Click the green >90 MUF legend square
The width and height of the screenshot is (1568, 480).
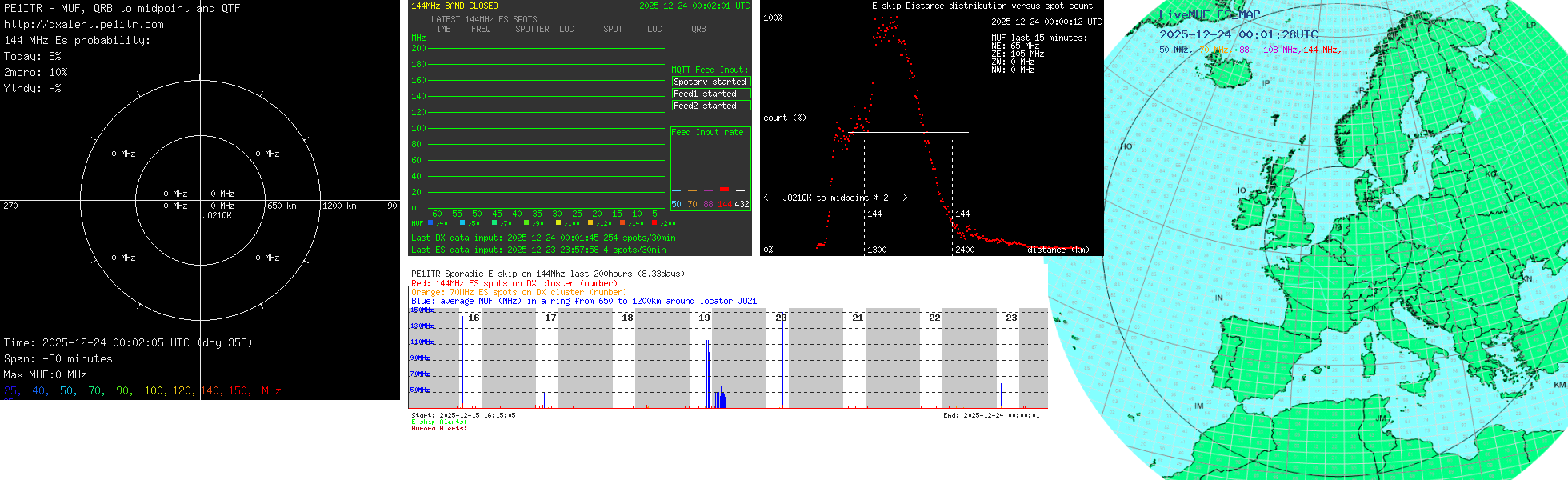[526, 223]
